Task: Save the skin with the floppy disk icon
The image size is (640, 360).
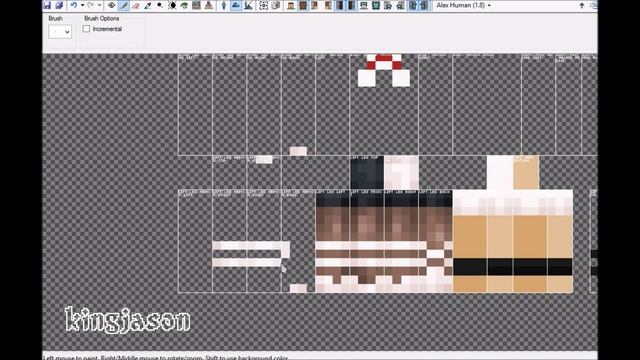Action: (x=47, y=5)
